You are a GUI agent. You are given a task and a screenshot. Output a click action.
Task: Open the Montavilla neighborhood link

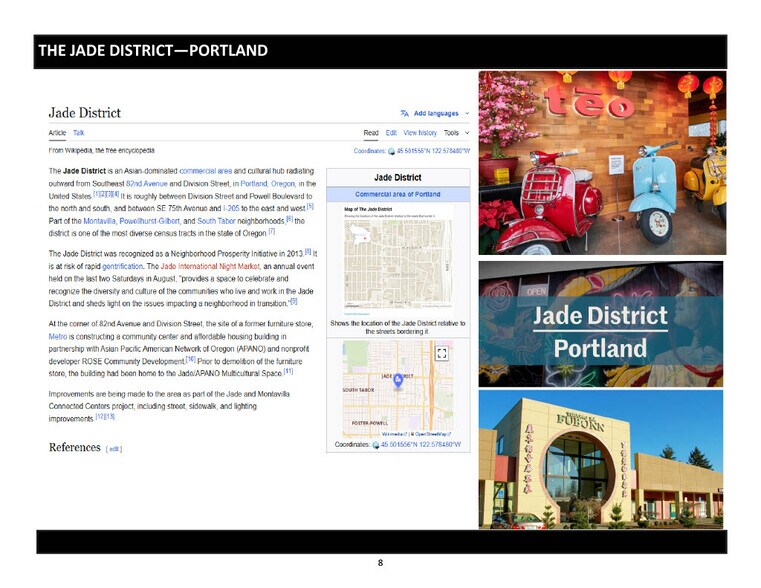point(99,221)
